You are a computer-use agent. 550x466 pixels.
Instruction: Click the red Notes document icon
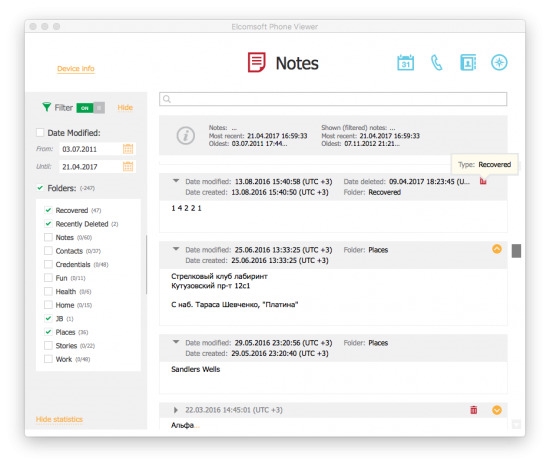point(257,62)
